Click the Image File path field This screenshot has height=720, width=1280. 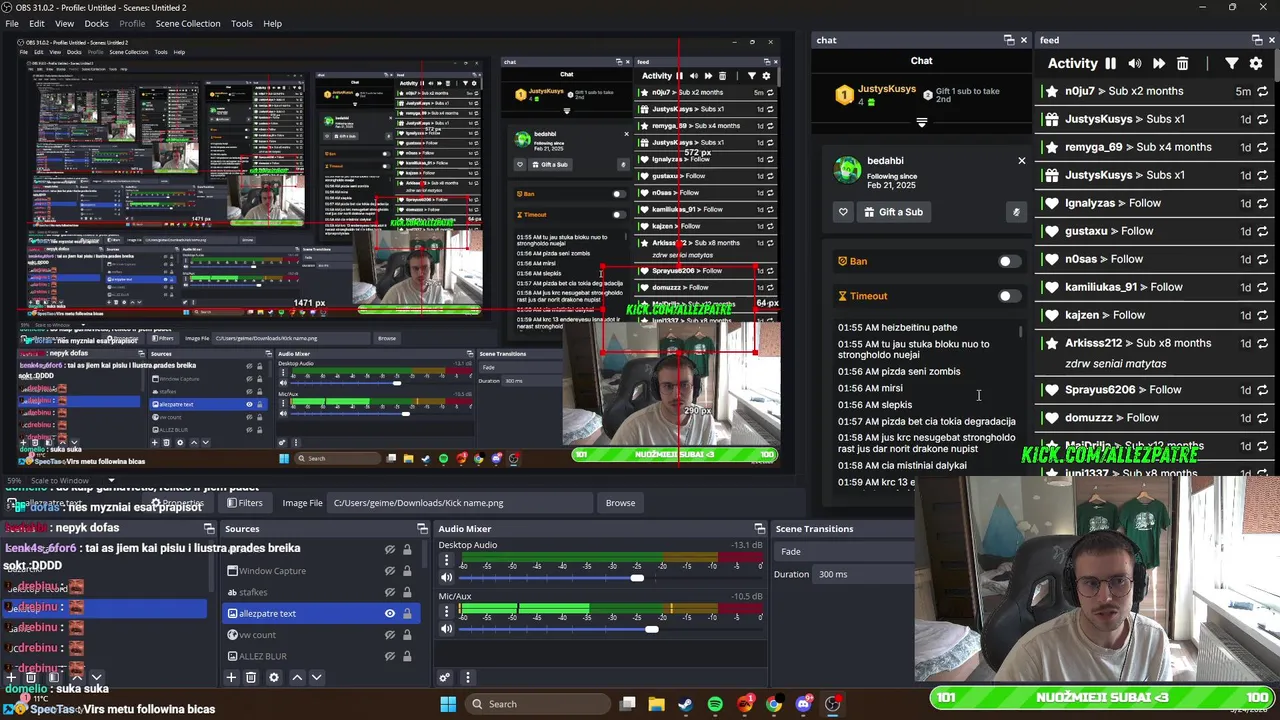coord(460,503)
